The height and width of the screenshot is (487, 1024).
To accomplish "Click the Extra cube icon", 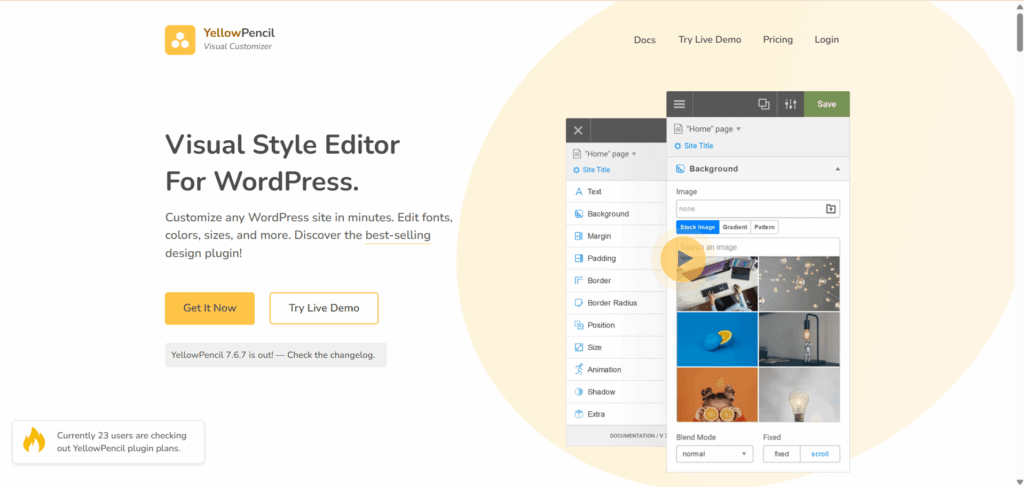I will [x=578, y=414].
